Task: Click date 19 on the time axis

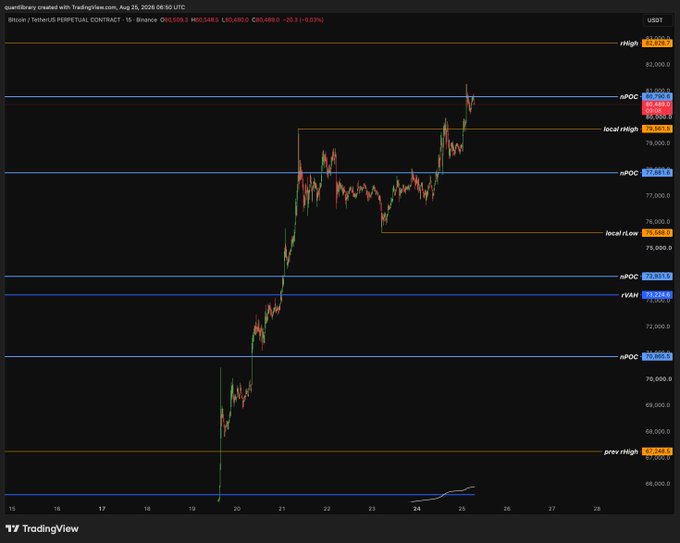Action: click(x=192, y=509)
